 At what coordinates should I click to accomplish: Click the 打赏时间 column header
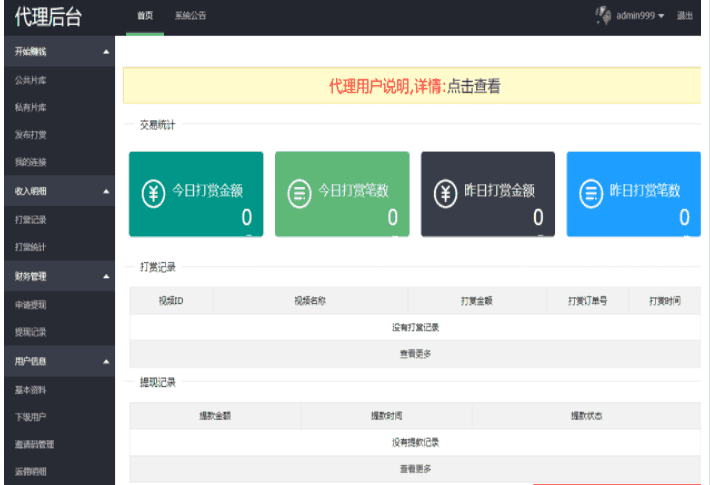tap(665, 301)
